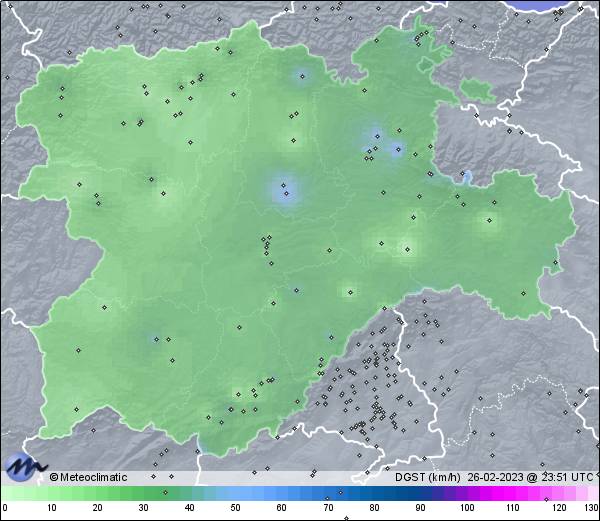Click the small blue gust spot in southwest

(155, 339)
